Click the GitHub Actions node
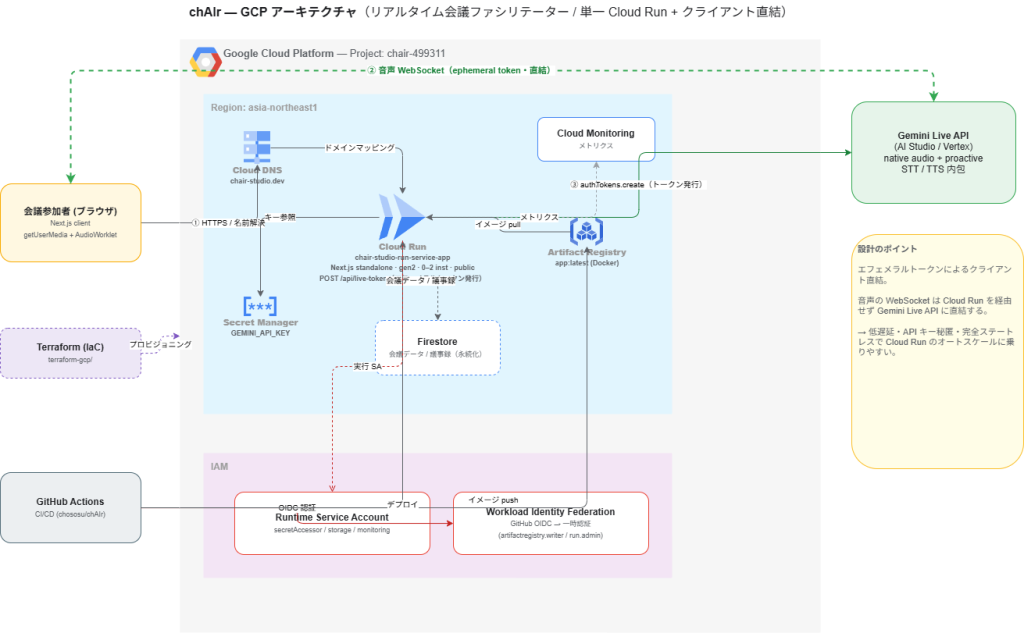Image resolution: width=1024 pixels, height=633 pixels. 71,508
